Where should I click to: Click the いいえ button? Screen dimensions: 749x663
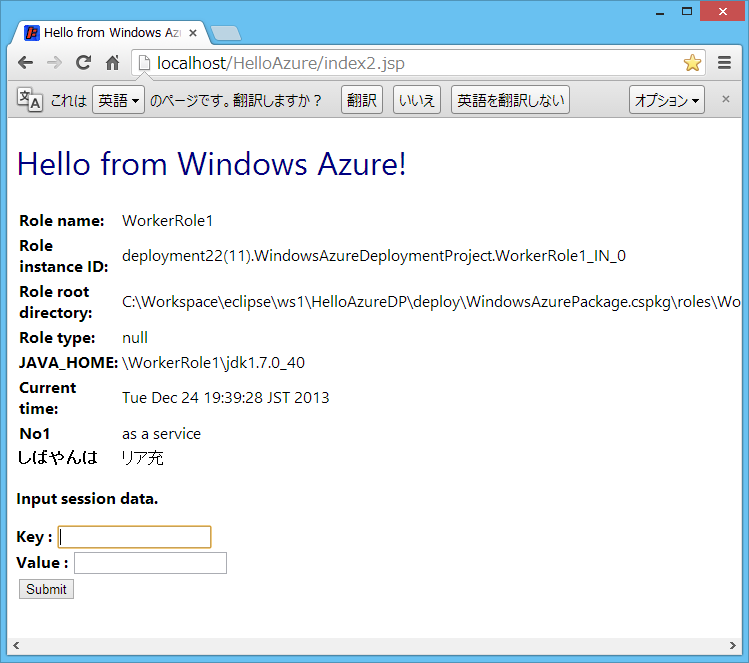417,100
